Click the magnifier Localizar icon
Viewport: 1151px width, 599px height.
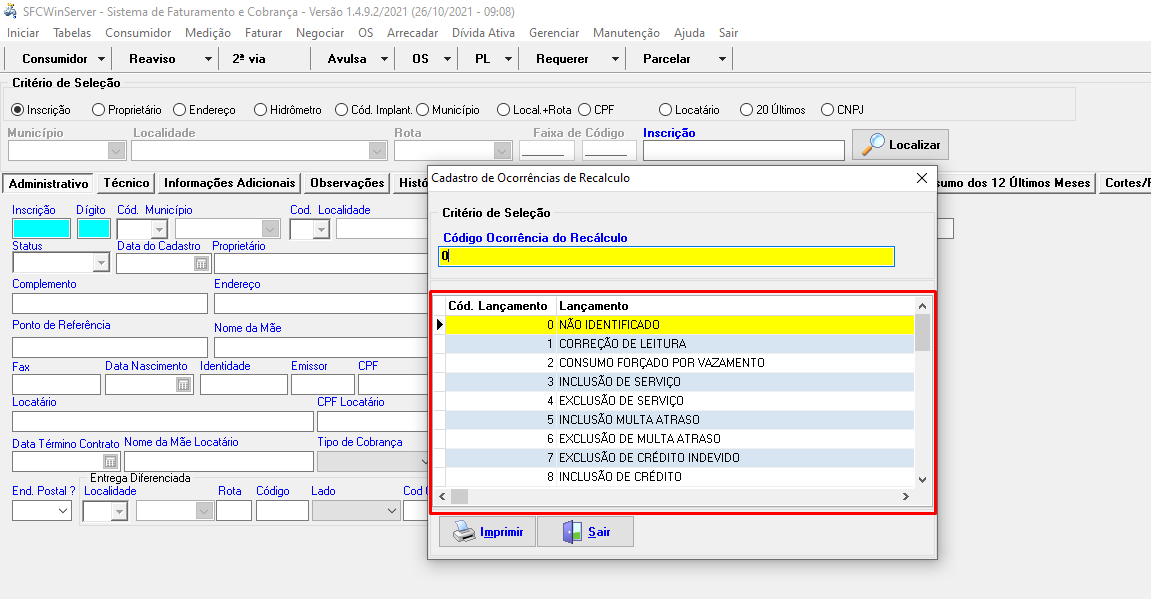[873, 144]
